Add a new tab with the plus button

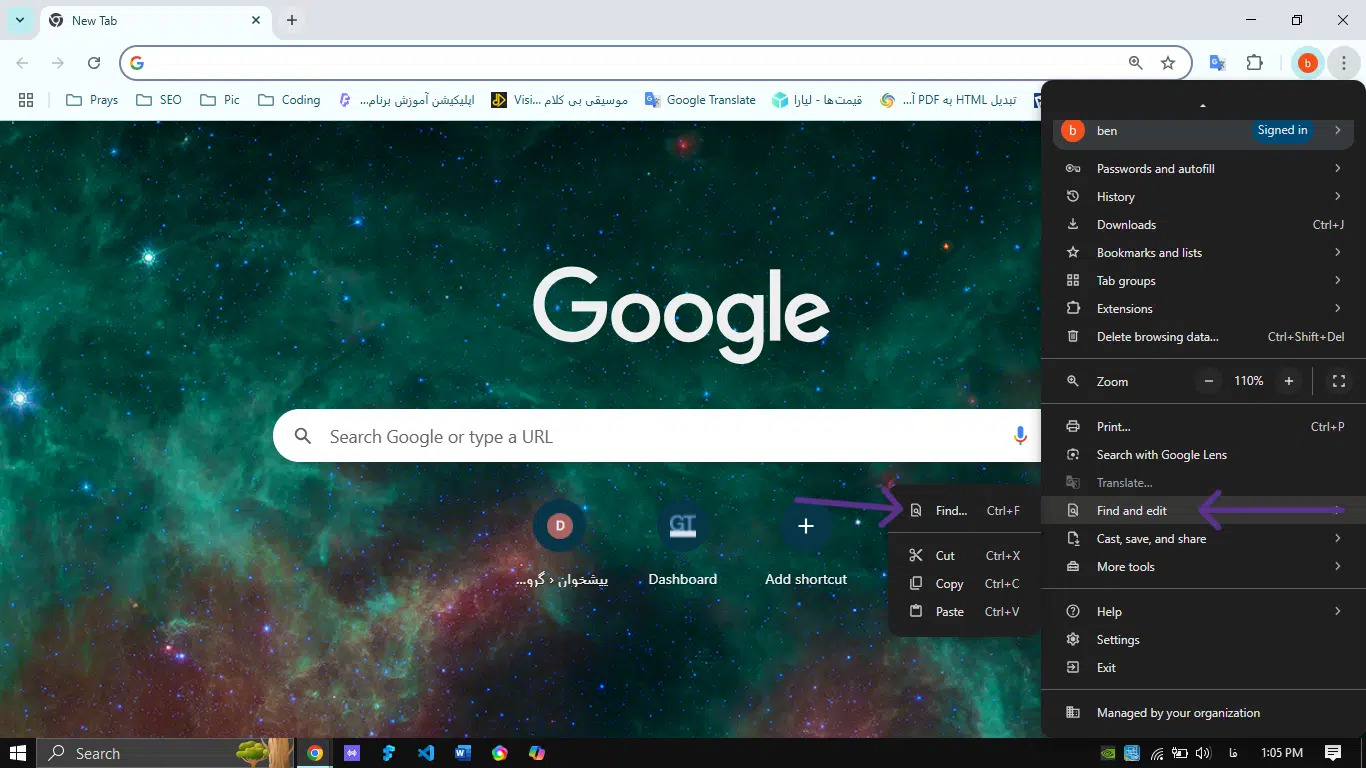[292, 20]
